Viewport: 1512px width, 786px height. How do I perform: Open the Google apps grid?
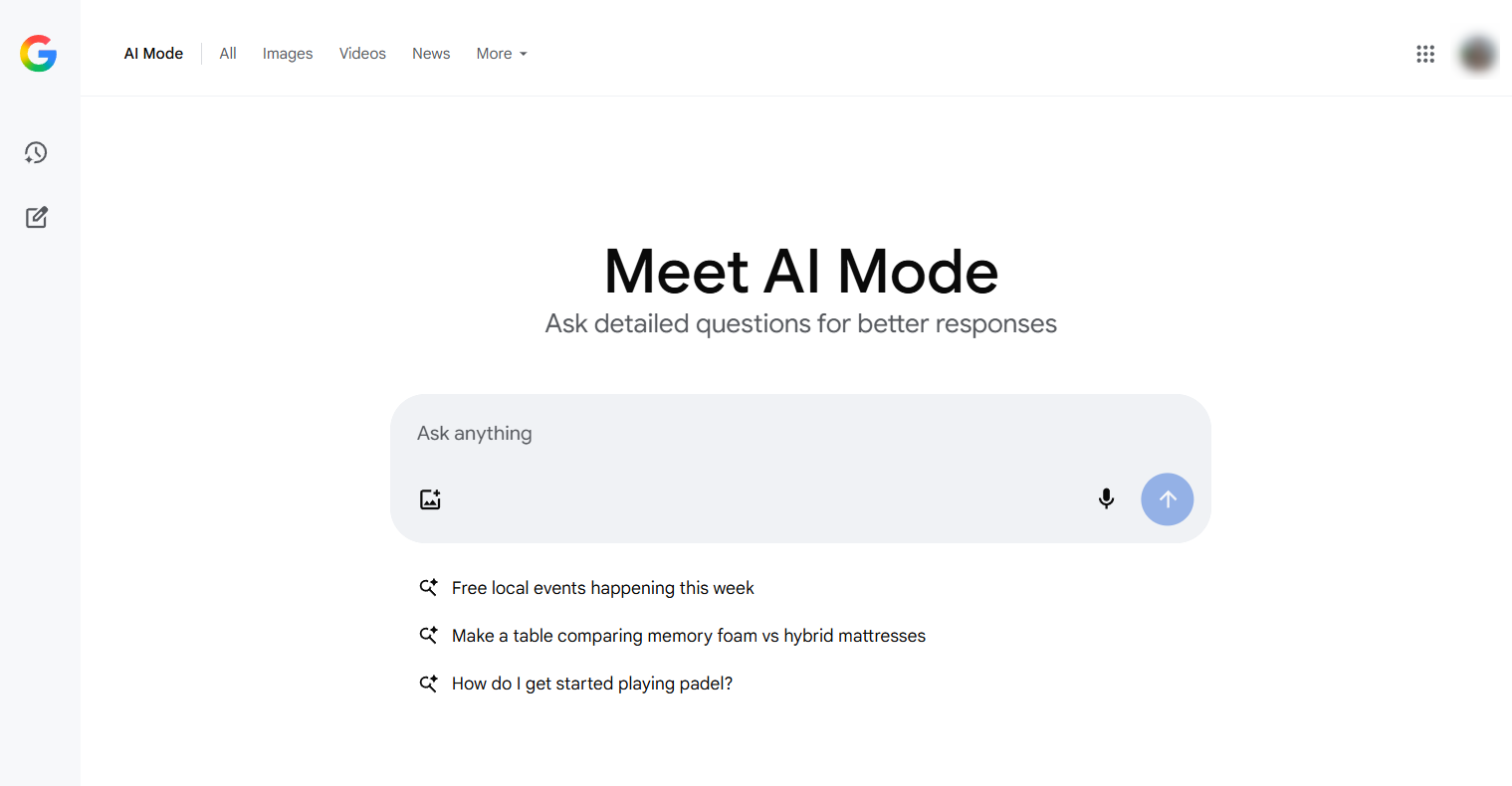[x=1425, y=54]
